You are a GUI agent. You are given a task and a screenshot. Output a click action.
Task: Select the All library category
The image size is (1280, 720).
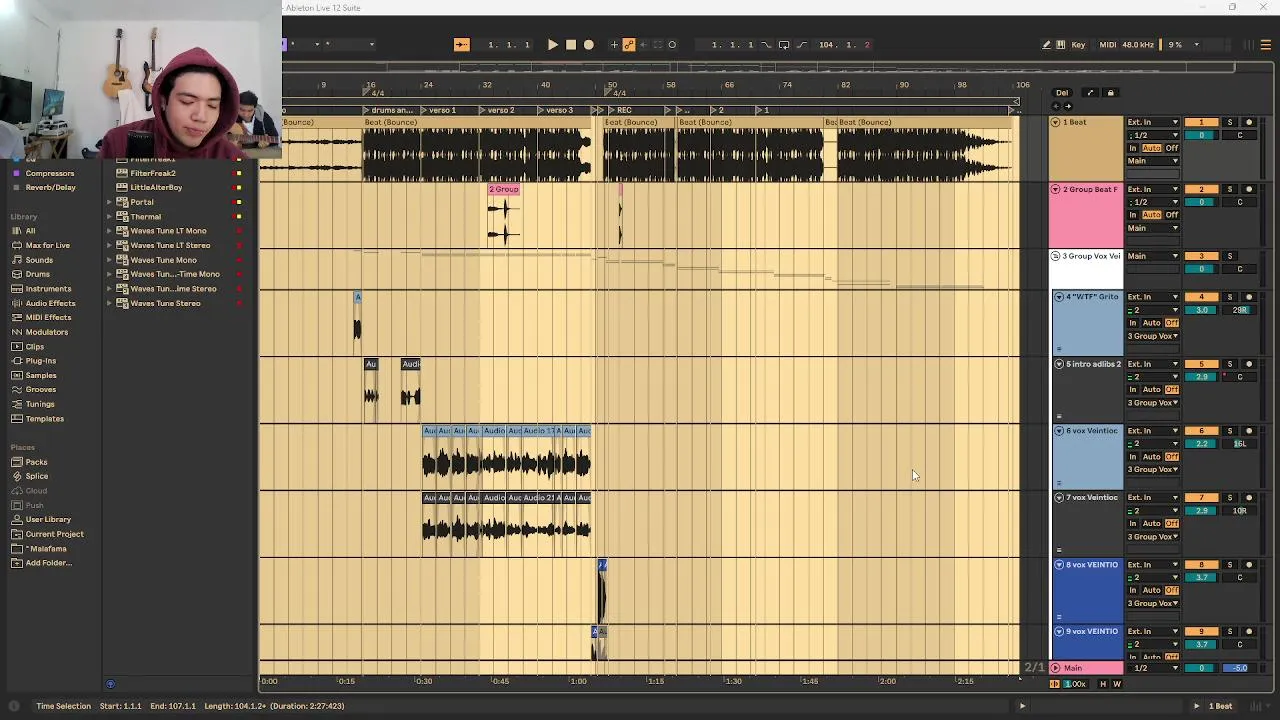[x=30, y=231]
